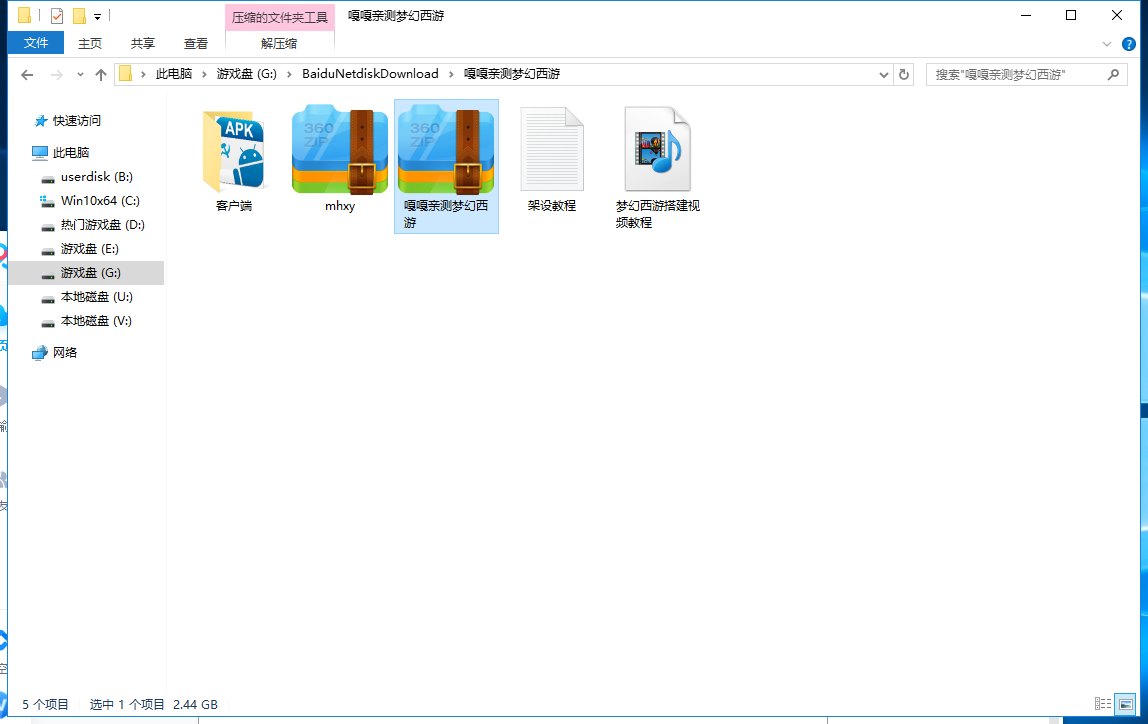
Task: Open drive 本地磁盘 (U:)
Action: pos(96,296)
